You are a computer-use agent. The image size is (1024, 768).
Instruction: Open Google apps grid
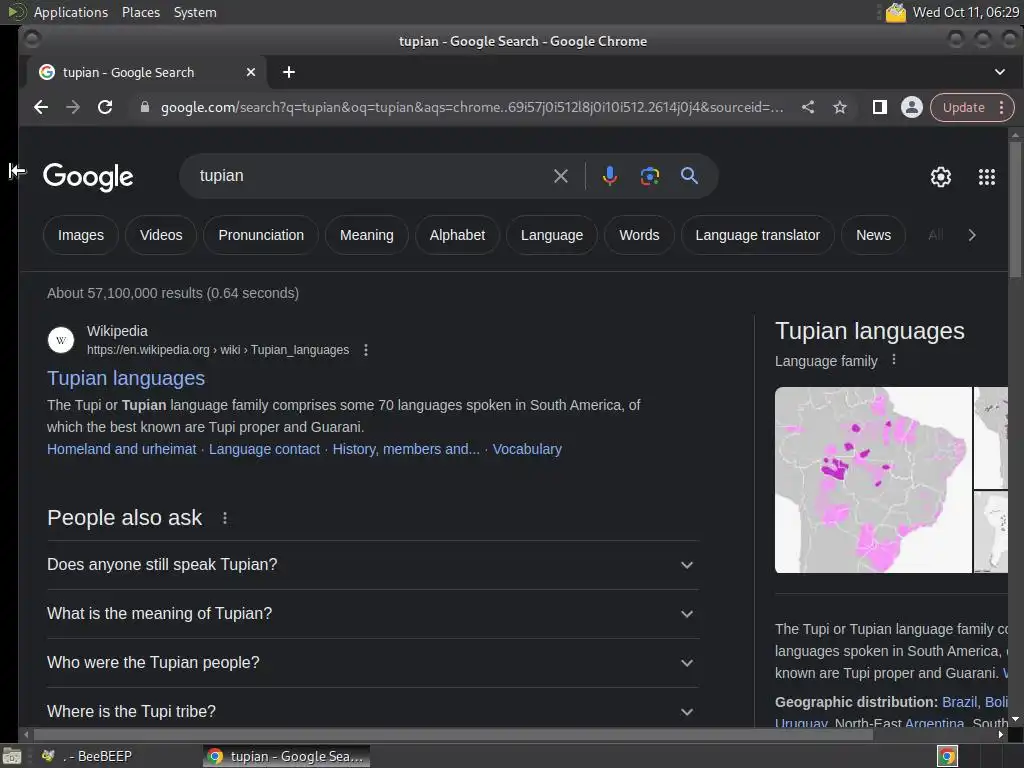987,177
